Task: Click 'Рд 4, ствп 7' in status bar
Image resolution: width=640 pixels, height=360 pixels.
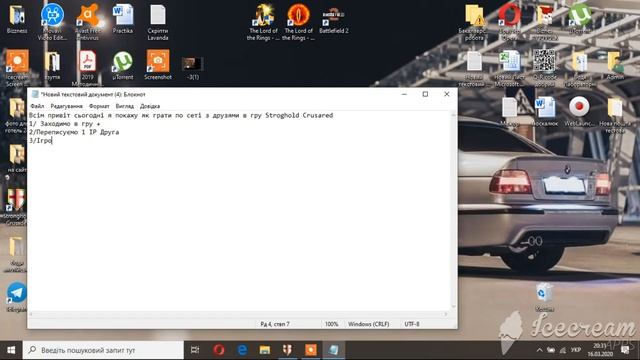Action: (275, 324)
